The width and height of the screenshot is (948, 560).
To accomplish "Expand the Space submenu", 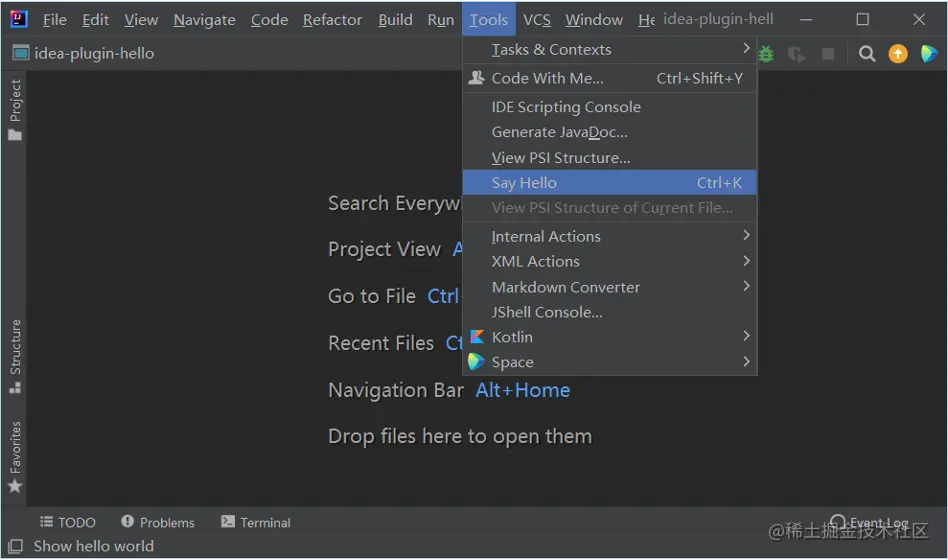I will click(x=609, y=362).
